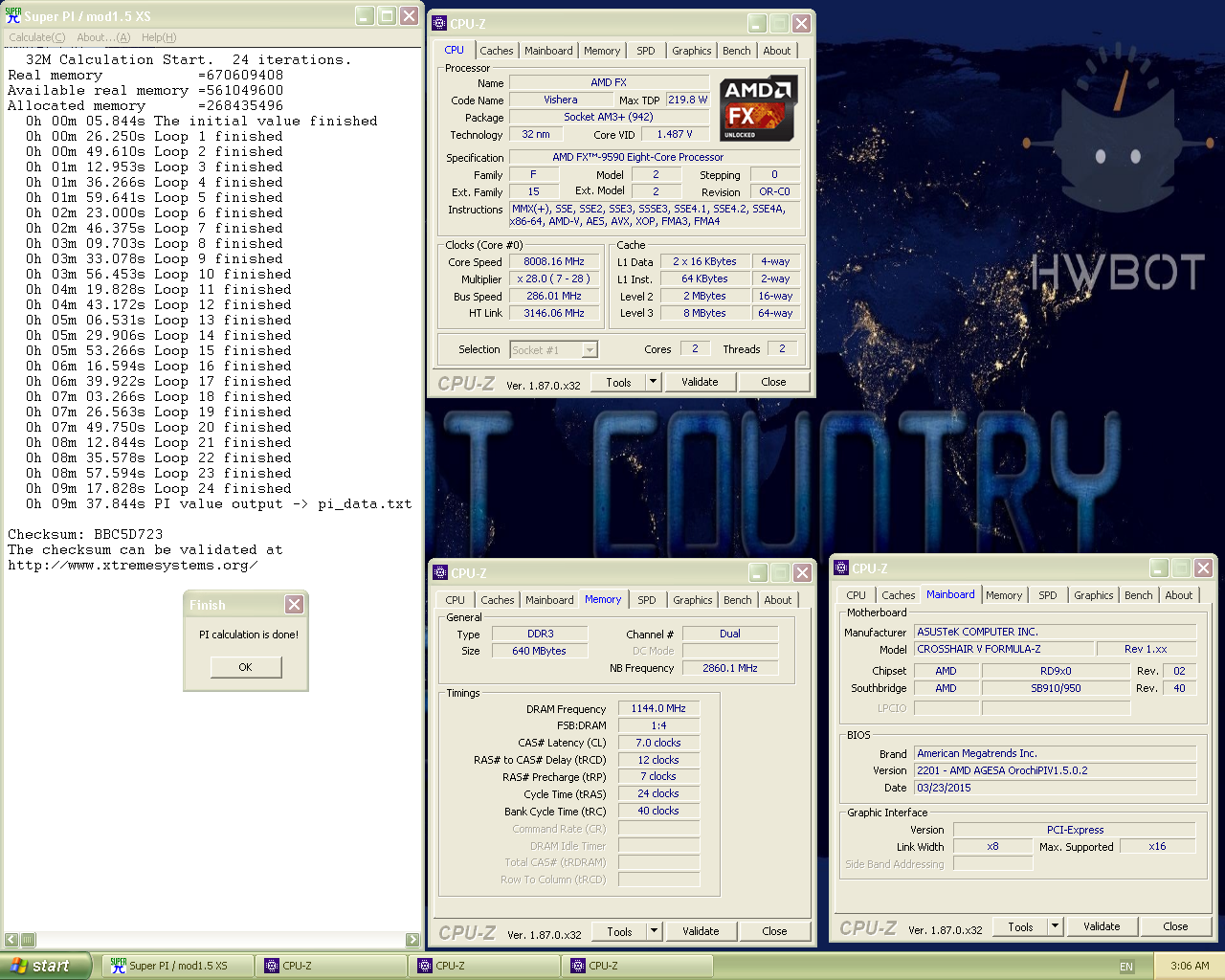
Task: Switch to Mainboard tab in the top CPU-Z window
Action: coord(548,51)
